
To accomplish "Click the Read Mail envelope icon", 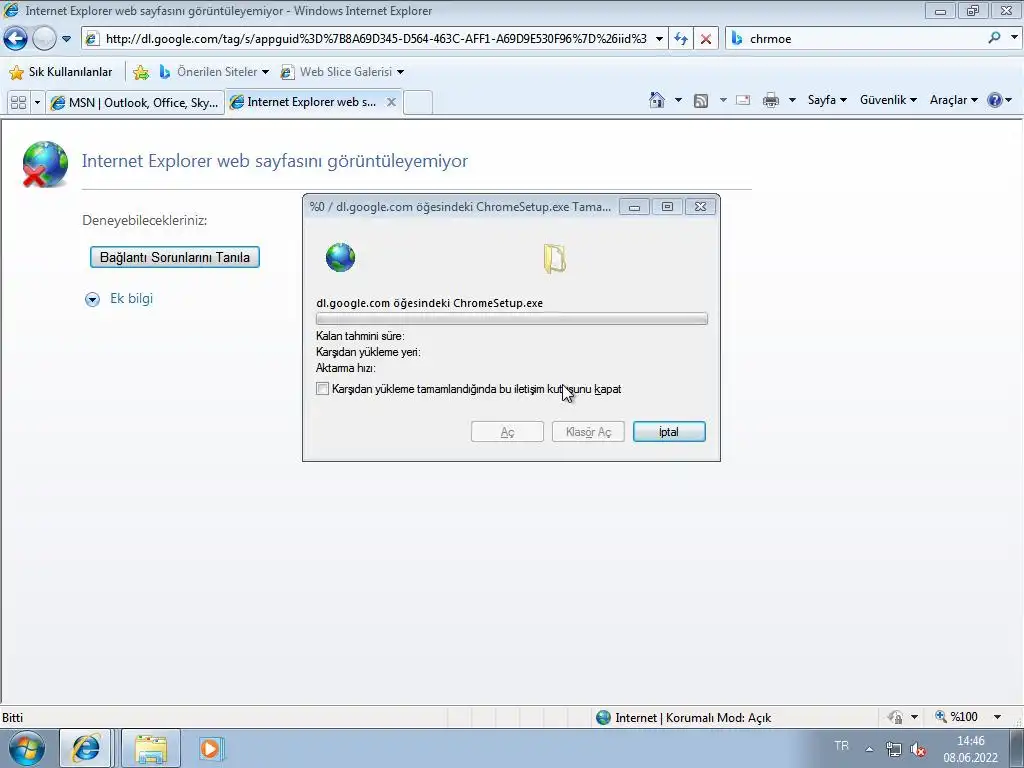I will click(x=743, y=100).
